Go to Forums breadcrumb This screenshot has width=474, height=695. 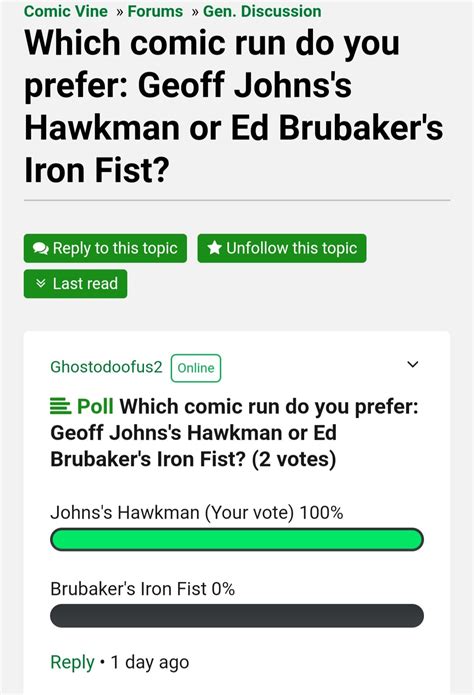(155, 11)
